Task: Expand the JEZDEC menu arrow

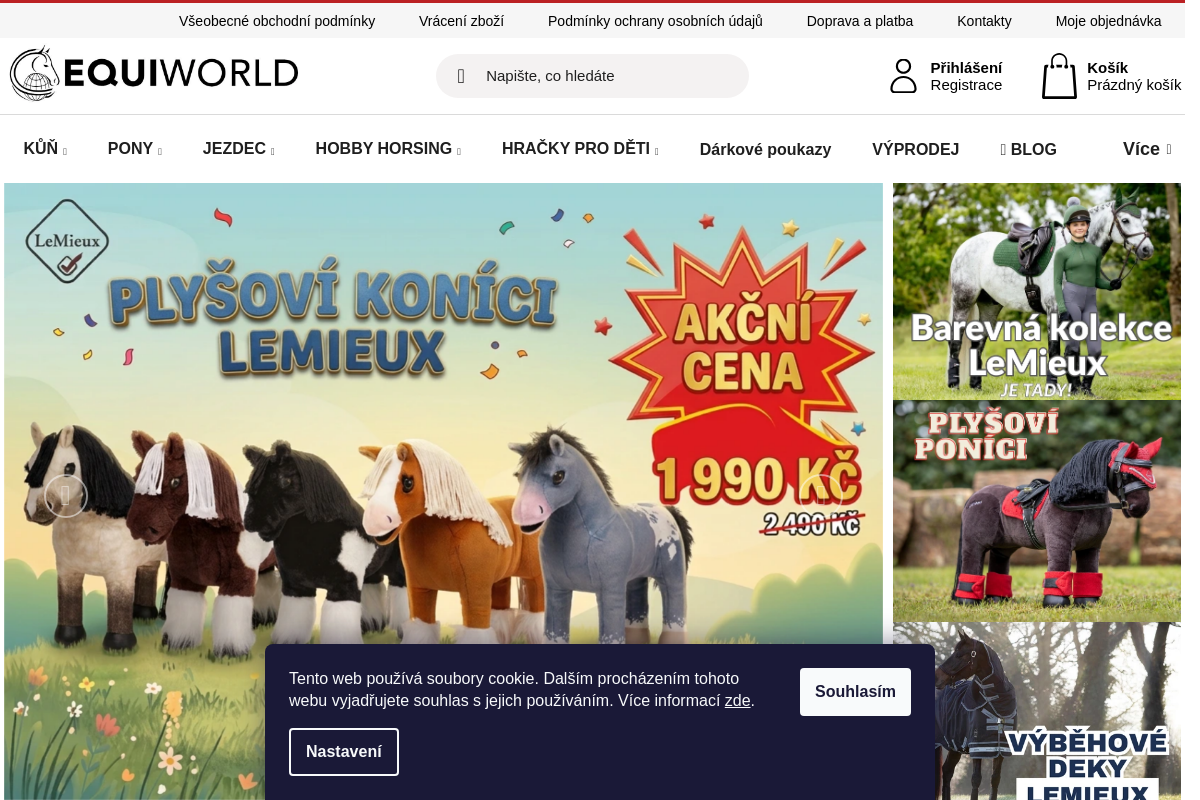Action: click(272, 152)
